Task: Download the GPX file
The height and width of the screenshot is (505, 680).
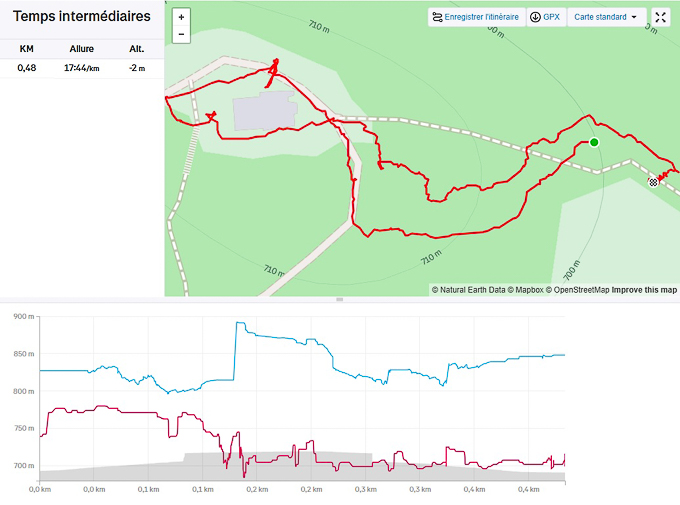Action: coord(545,17)
